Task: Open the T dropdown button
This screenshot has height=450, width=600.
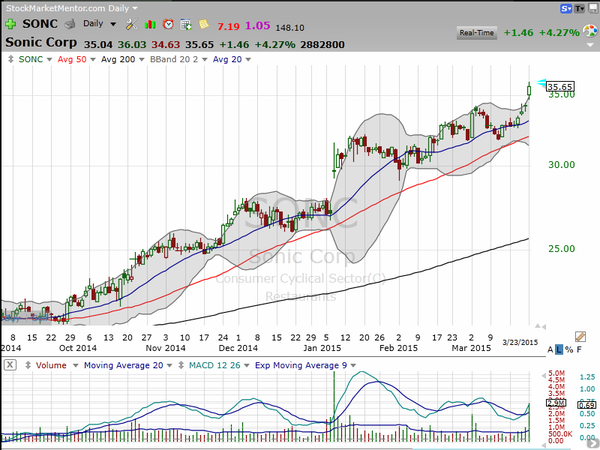Action: coord(580,8)
